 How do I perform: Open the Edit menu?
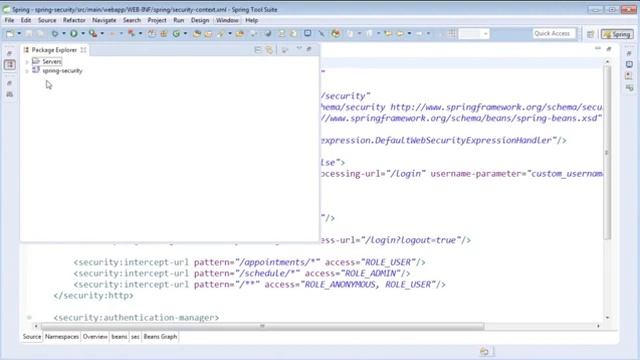26,20
